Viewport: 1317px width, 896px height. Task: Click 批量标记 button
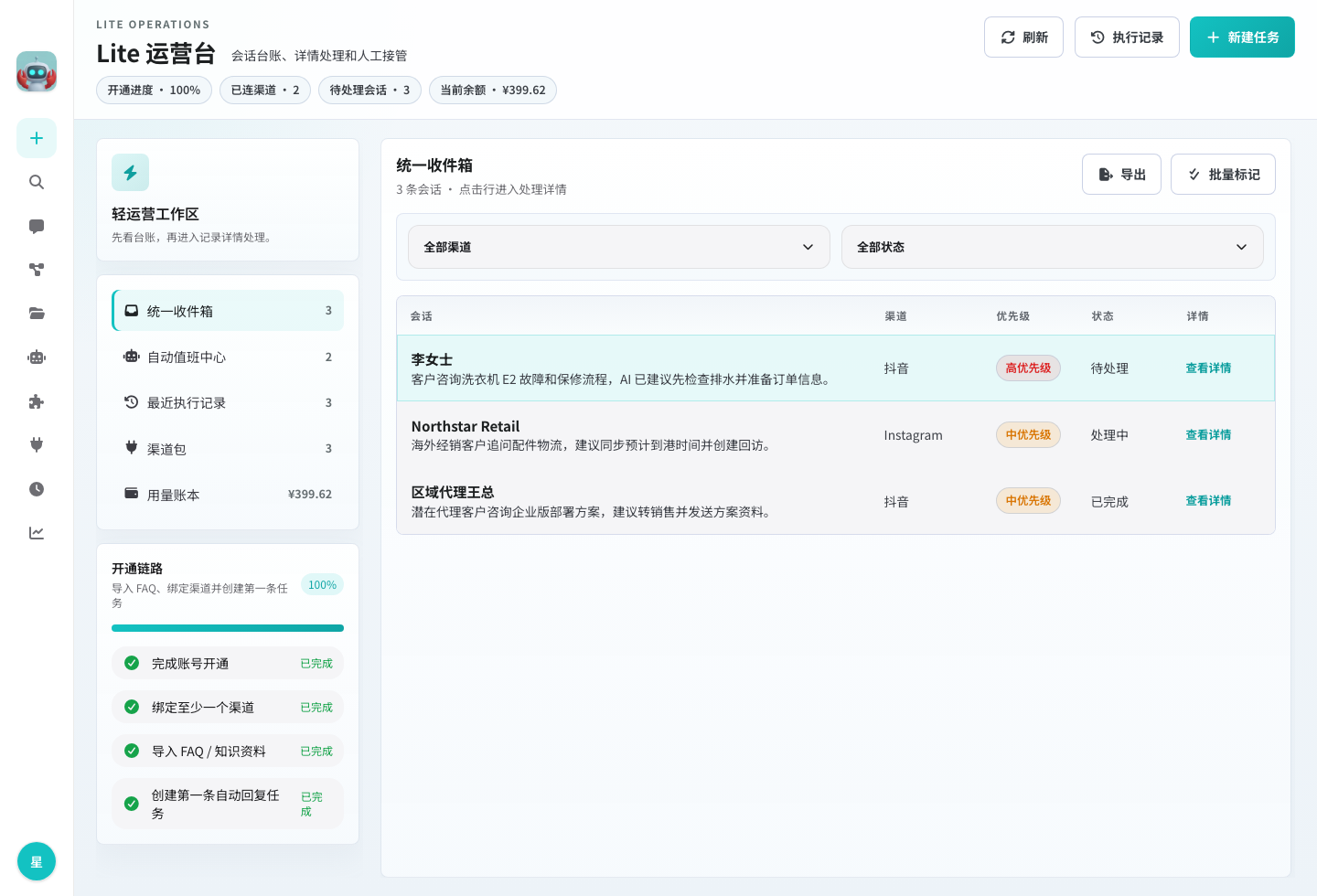[1223, 175]
